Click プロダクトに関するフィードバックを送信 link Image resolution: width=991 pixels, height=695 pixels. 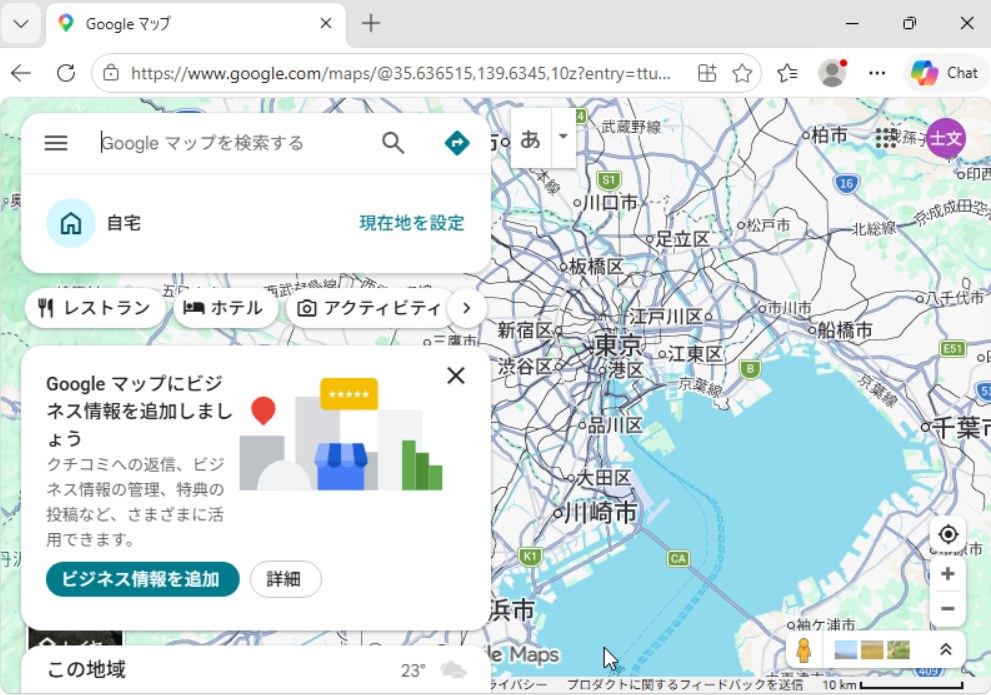click(684, 685)
